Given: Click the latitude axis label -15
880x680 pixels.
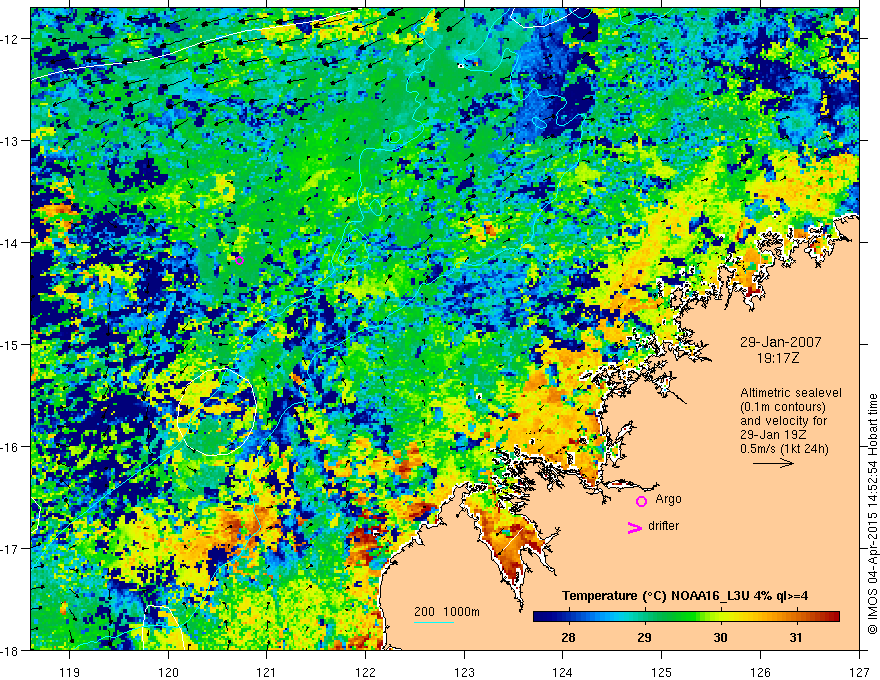Looking at the screenshot, I should [11, 344].
